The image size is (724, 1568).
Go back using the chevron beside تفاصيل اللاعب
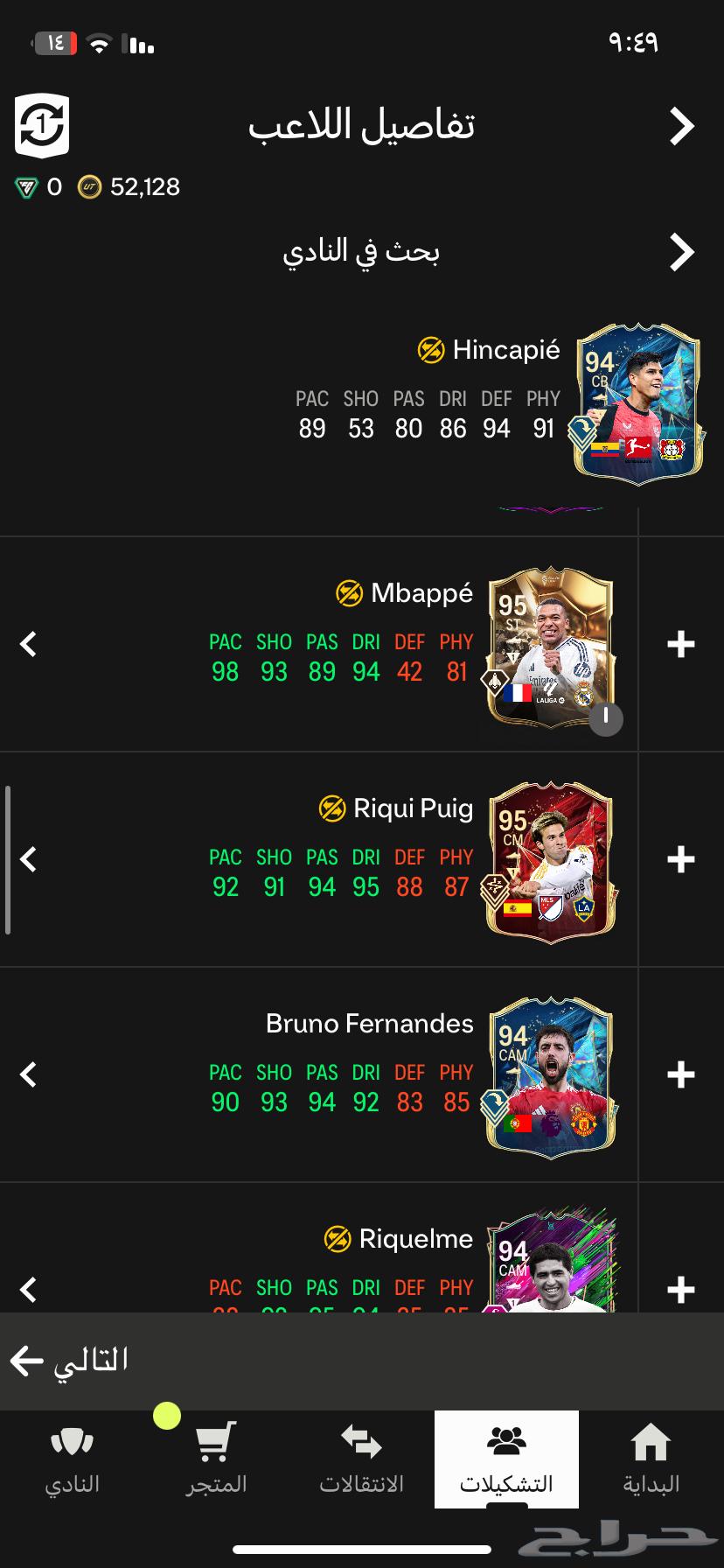pos(682,126)
